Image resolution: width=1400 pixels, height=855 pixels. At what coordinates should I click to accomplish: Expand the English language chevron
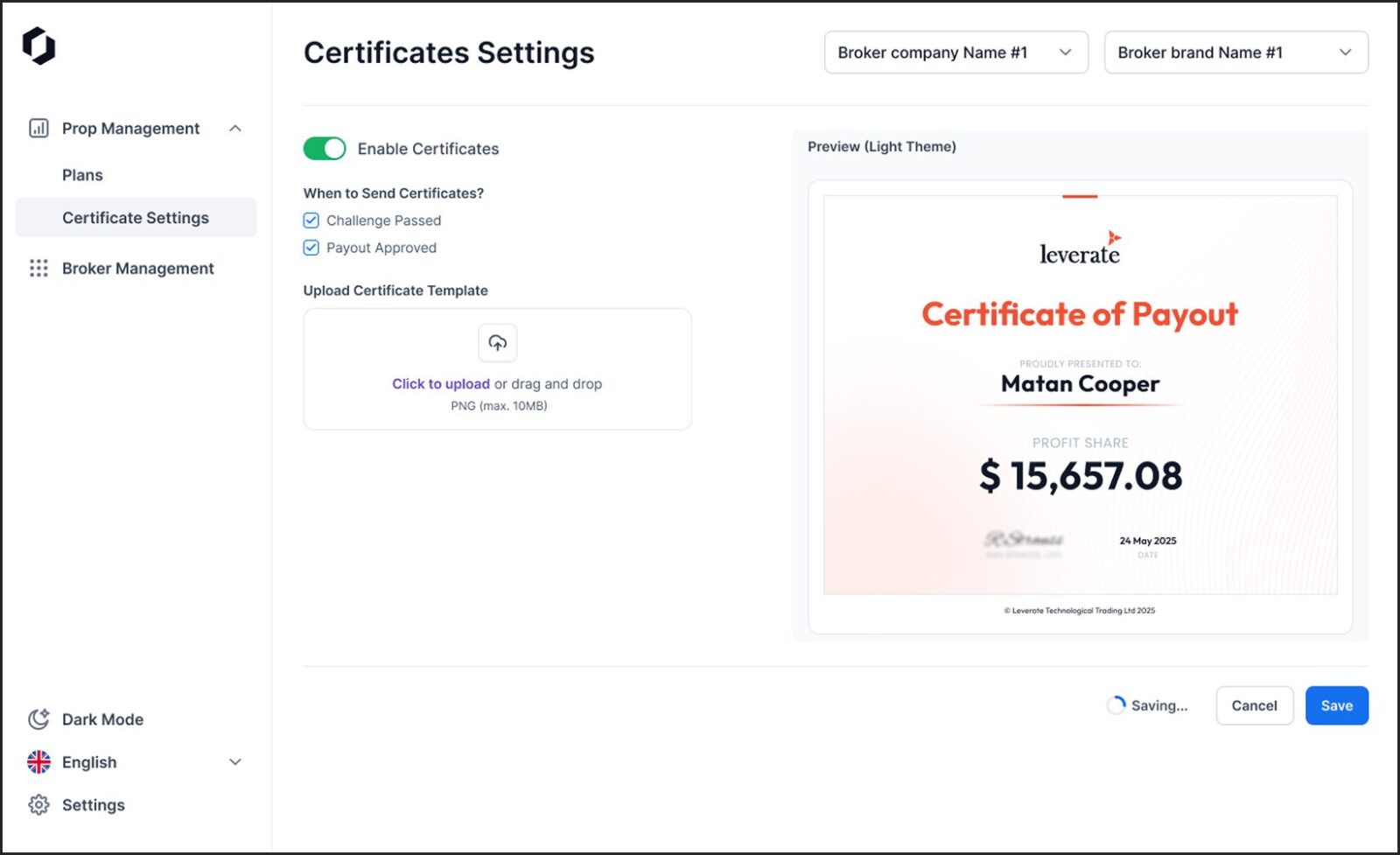point(234,762)
